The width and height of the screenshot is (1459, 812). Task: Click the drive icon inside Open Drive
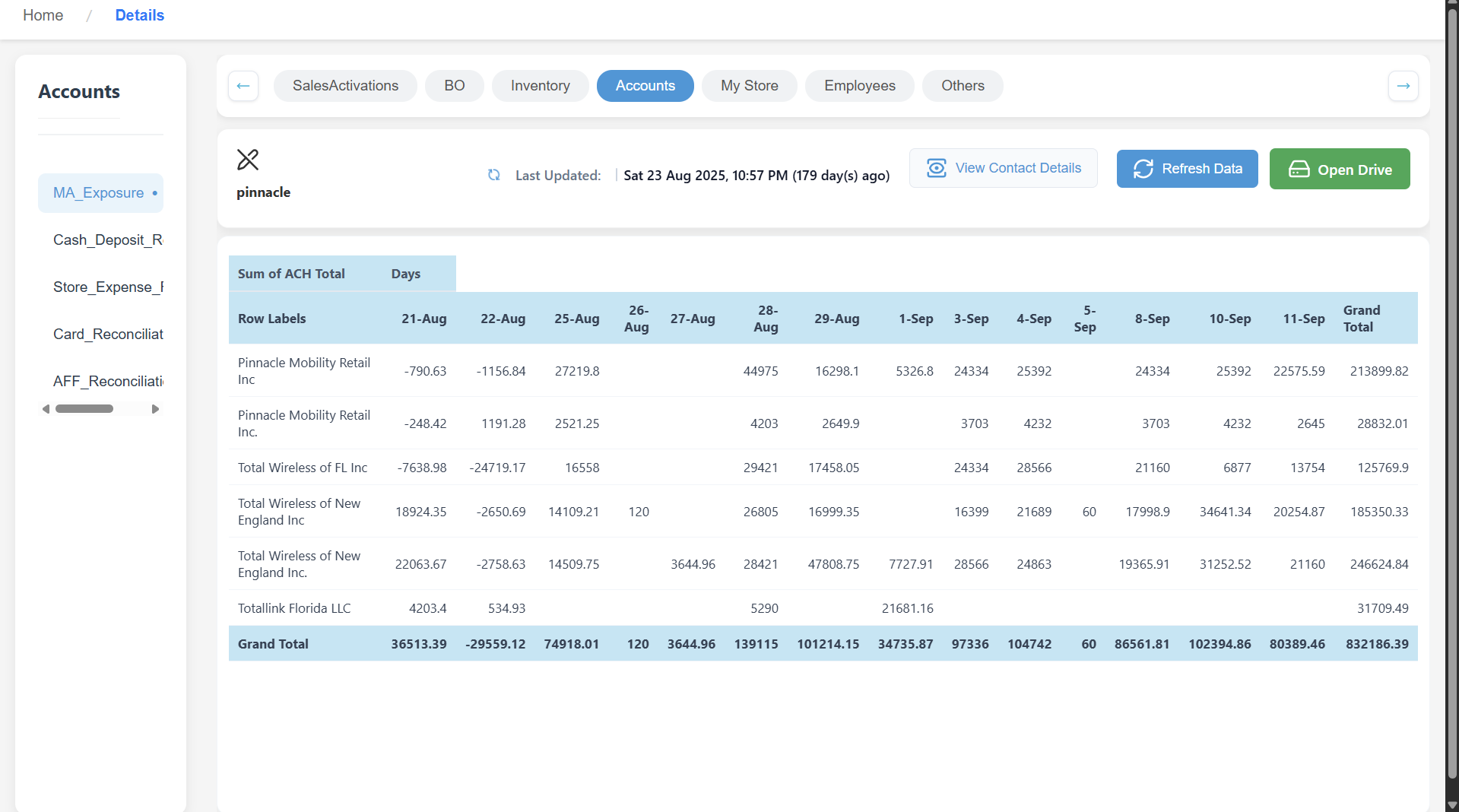click(1300, 169)
